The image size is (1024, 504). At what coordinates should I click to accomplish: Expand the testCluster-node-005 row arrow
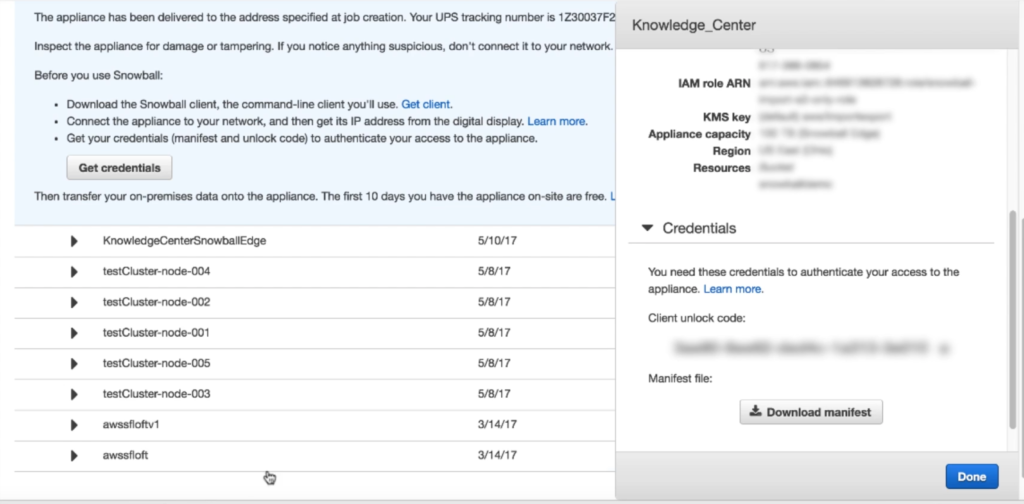click(74, 363)
